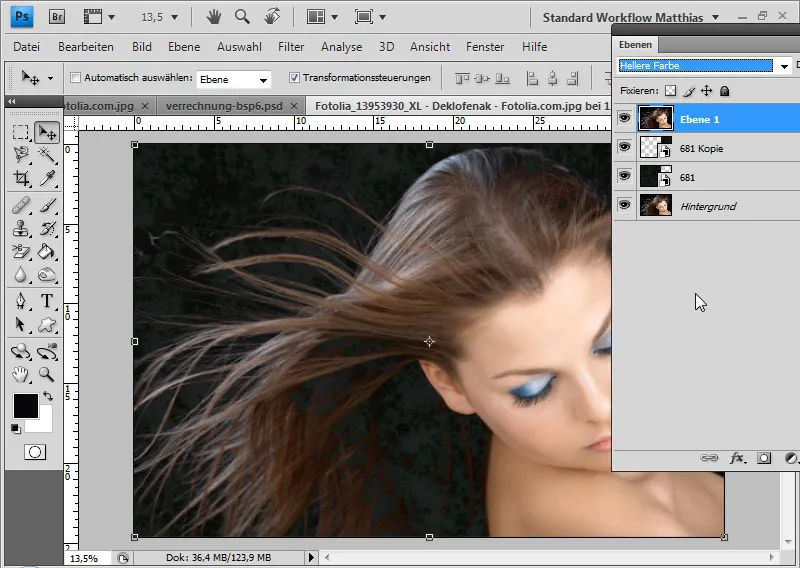Open the workspace switcher 'Standard Workflow Matthias'
The image size is (800, 568).
coord(631,17)
